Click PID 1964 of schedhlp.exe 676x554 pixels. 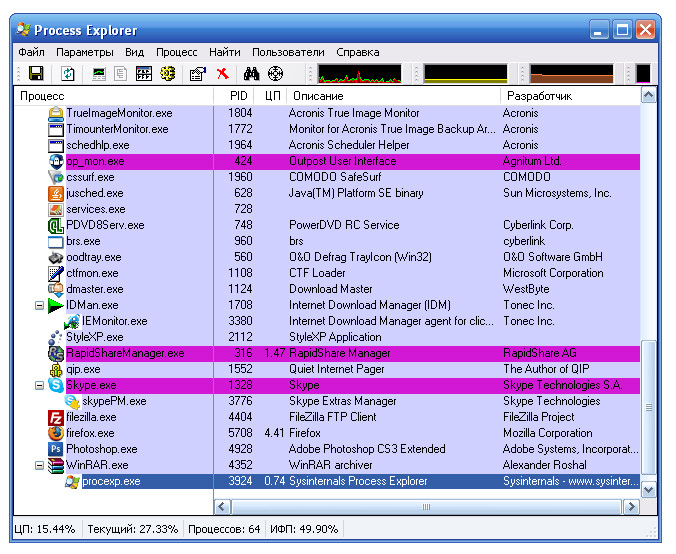tap(240, 145)
